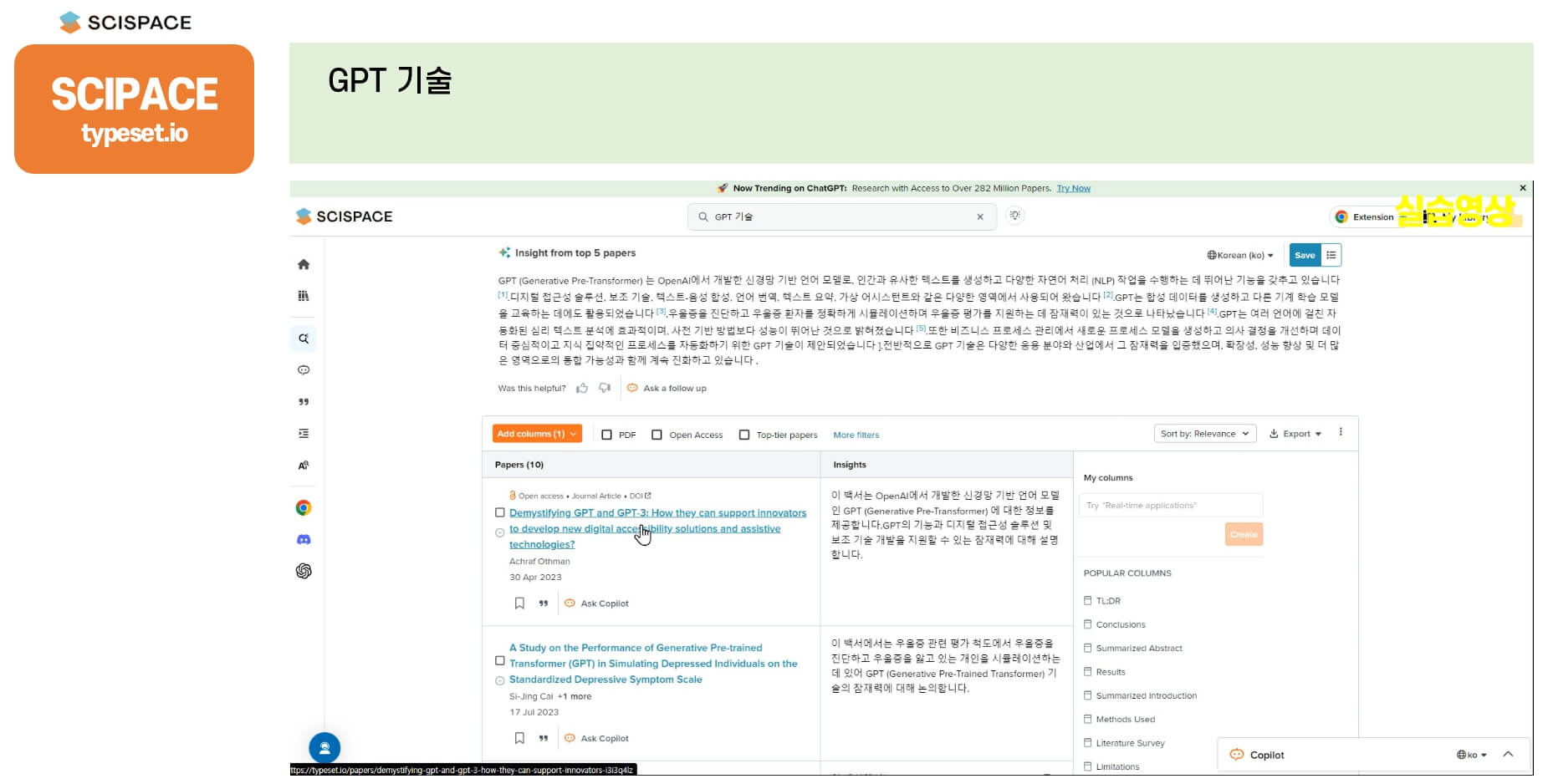Click the list view icon next to Save

point(1331,255)
